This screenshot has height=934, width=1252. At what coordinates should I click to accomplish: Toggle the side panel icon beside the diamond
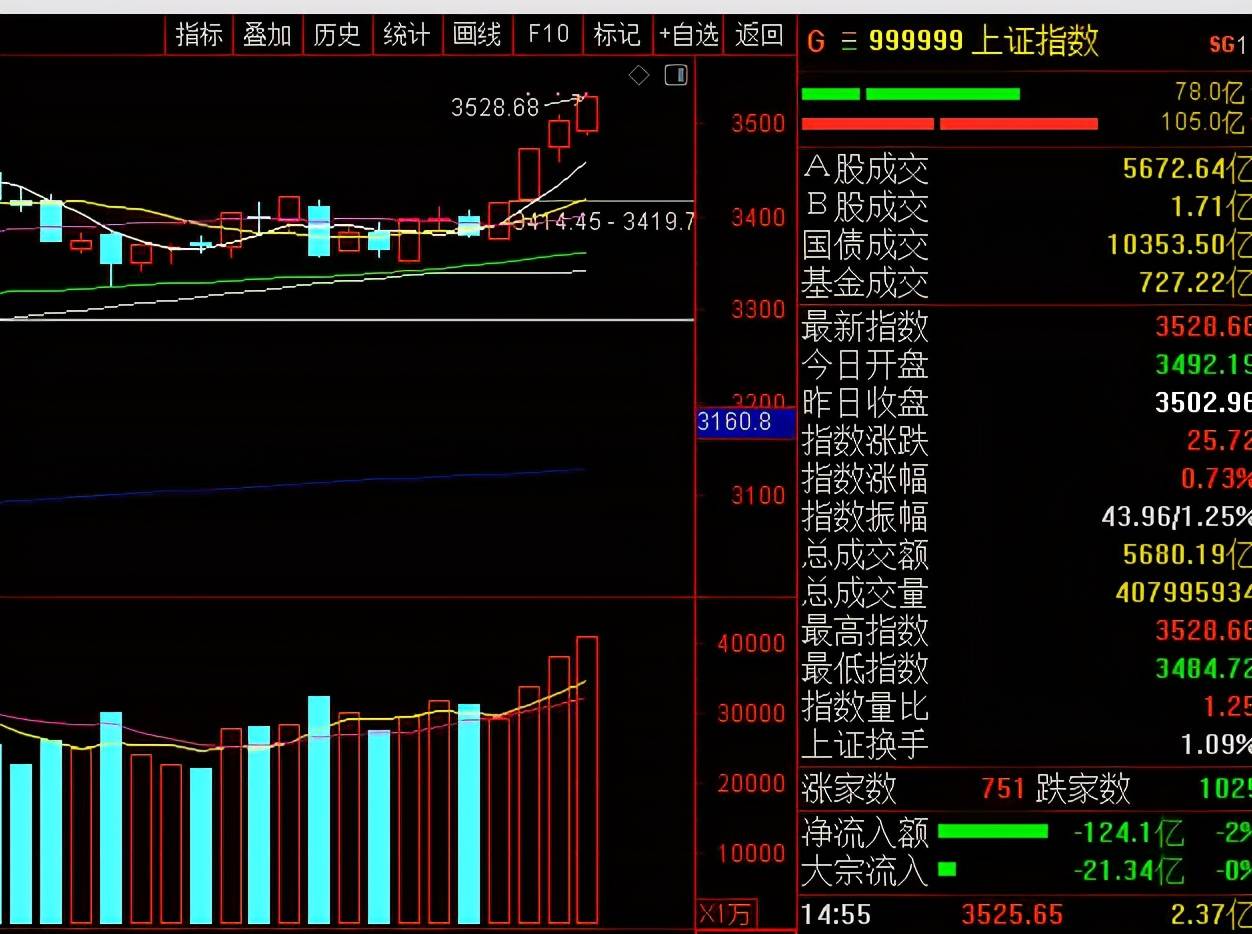click(x=677, y=76)
